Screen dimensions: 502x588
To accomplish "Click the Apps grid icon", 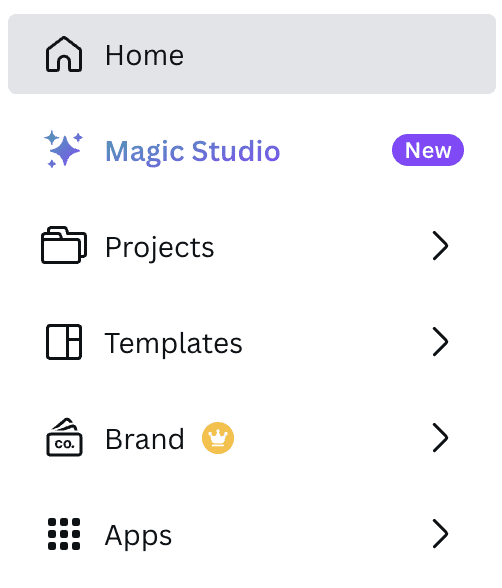I will click(x=64, y=534).
